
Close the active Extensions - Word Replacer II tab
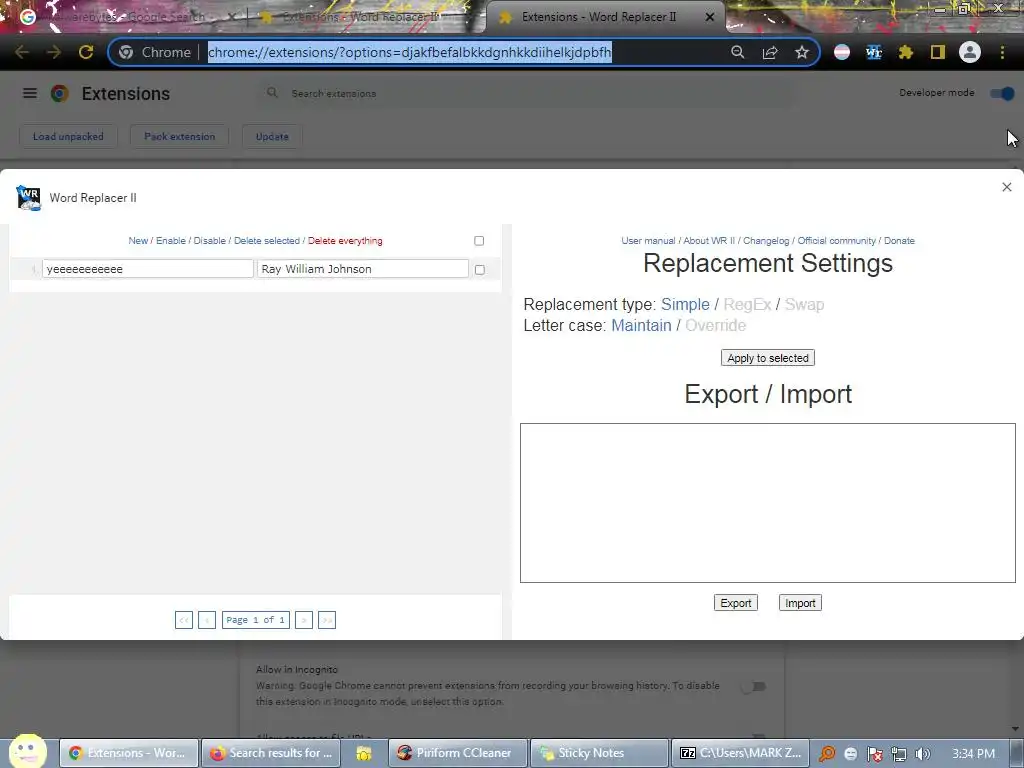pos(710,17)
